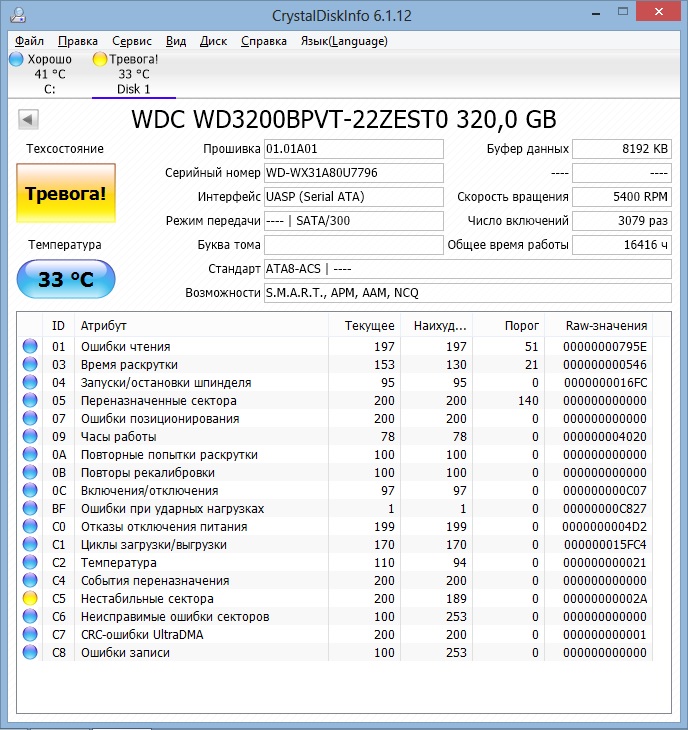The height and width of the screenshot is (730, 688).
Task: Click the yellow Тревога! Disk 1 status icon
Action: (100, 59)
